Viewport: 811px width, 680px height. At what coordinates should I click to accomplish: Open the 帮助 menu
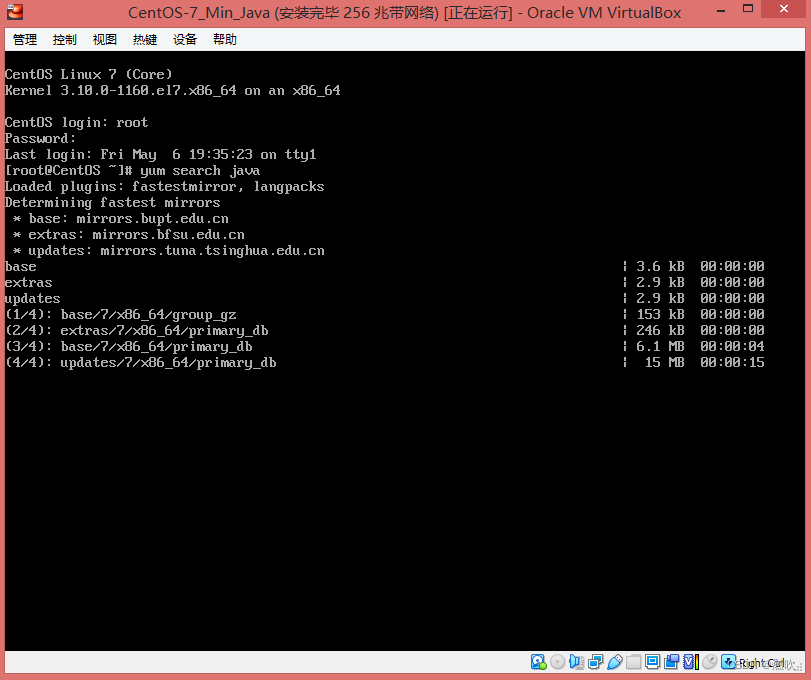(225, 39)
